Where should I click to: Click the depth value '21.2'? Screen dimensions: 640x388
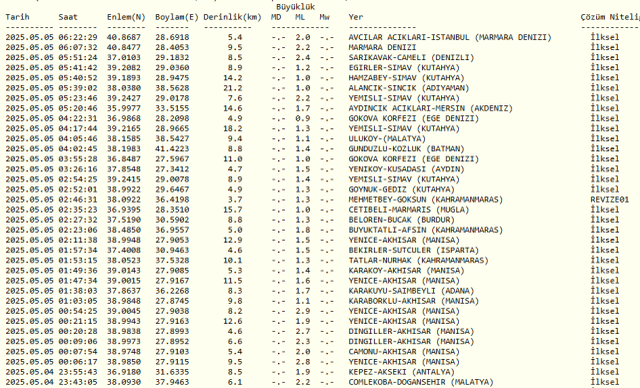click(x=233, y=88)
